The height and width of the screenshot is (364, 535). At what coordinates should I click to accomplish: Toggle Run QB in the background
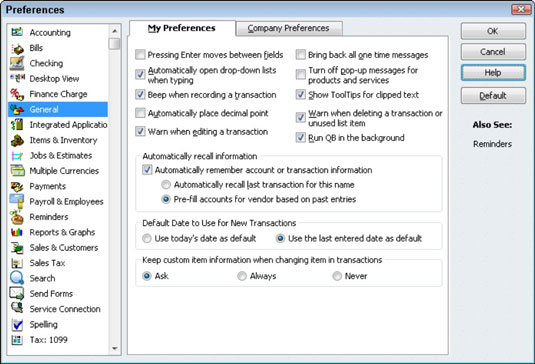click(x=301, y=137)
